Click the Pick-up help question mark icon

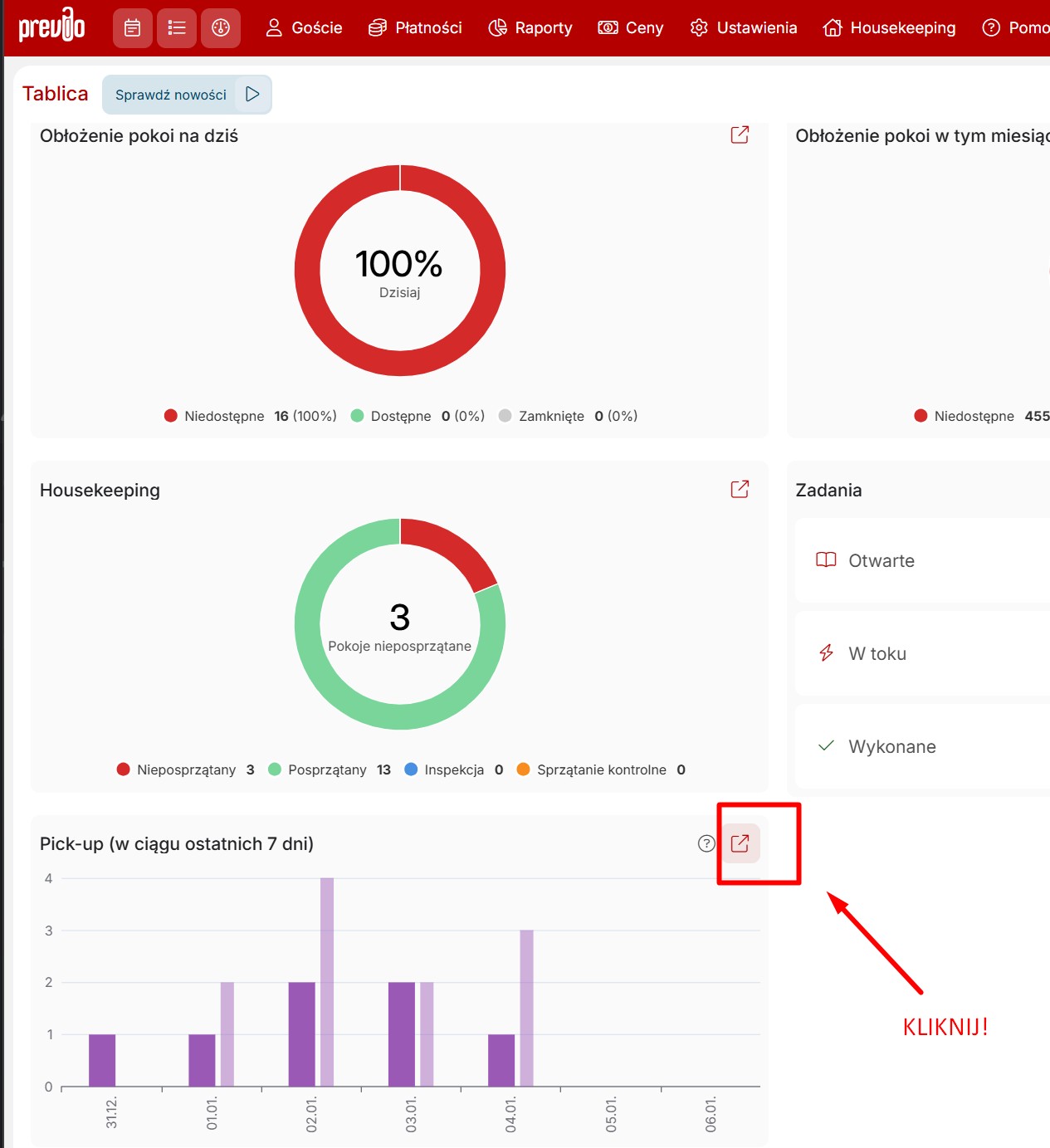click(x=706, y=843)
